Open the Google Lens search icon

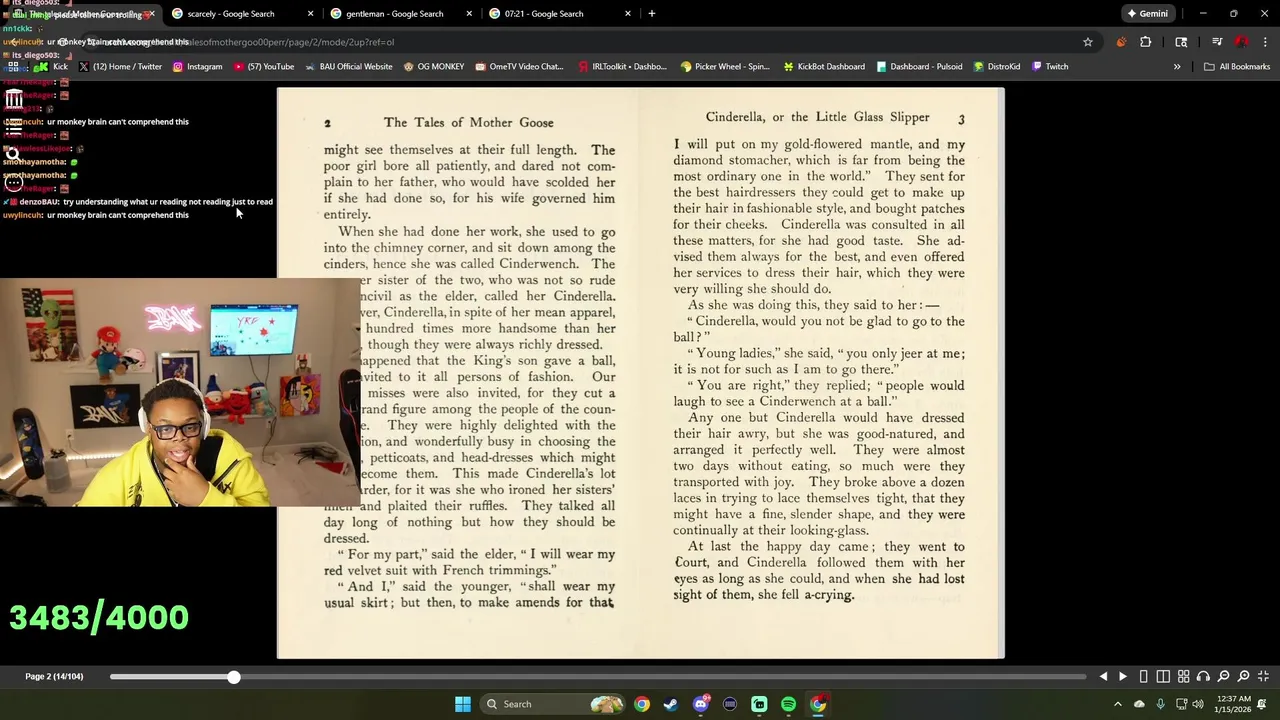click(x=1181, y=42)
